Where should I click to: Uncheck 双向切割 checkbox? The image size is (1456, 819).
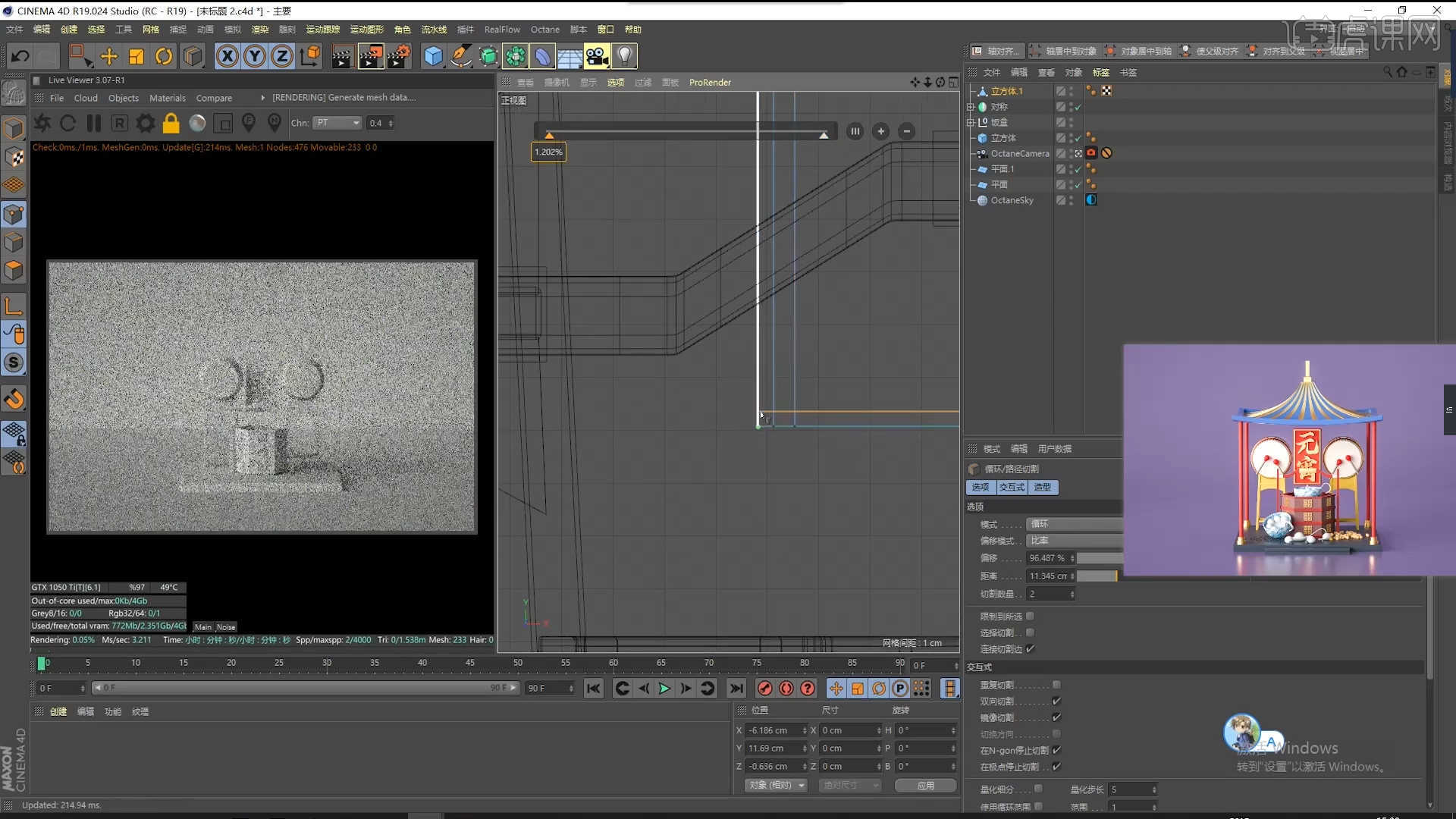(1056, 701)
